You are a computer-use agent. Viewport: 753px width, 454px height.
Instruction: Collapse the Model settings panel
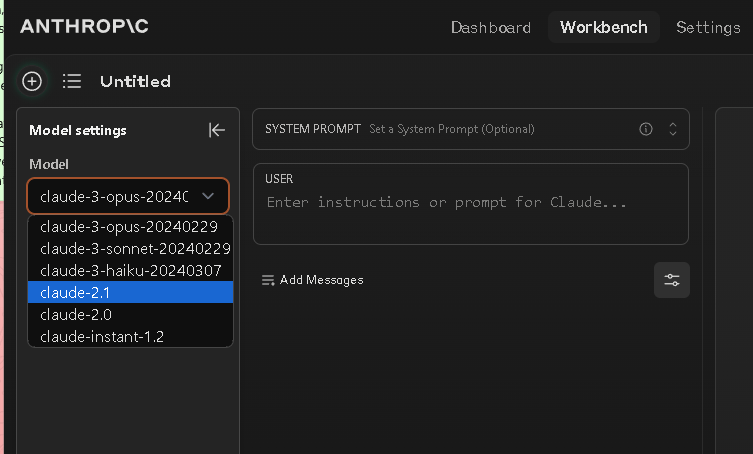click(x=217, y=130)
